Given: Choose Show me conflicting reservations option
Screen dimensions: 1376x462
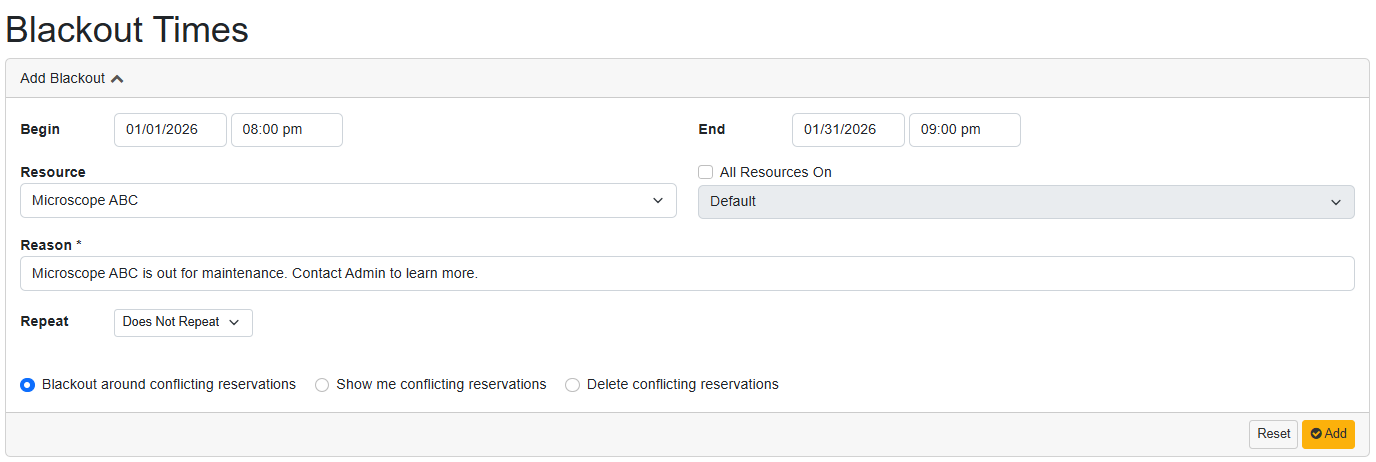Looking at the screenshot, I should coord(322,385).
